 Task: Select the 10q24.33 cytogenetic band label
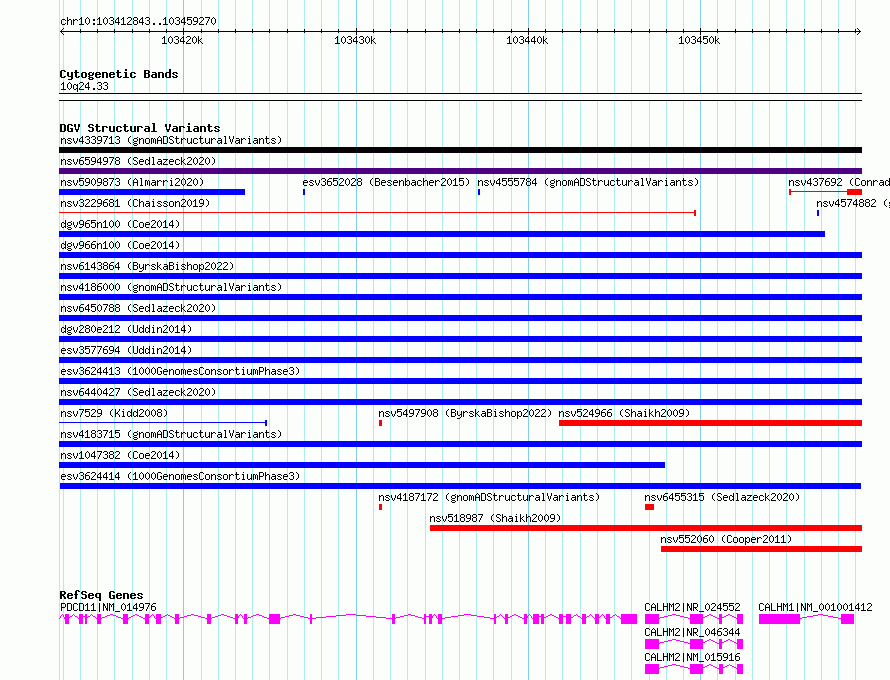pos(84,87)
